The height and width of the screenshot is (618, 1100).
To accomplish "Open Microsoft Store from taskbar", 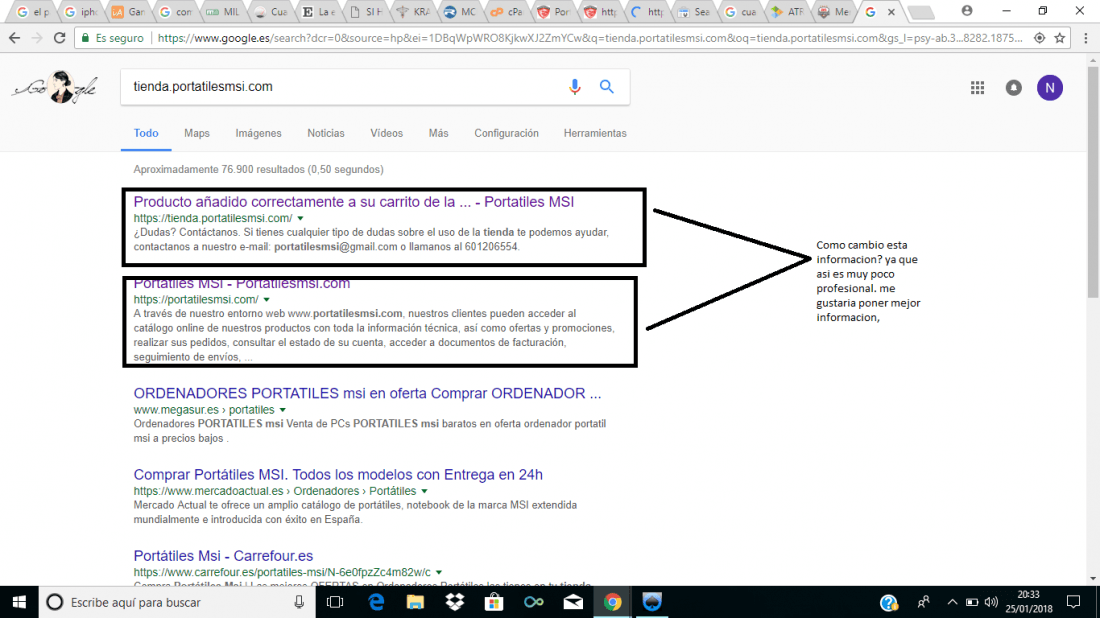I will (x=494, y=602).
